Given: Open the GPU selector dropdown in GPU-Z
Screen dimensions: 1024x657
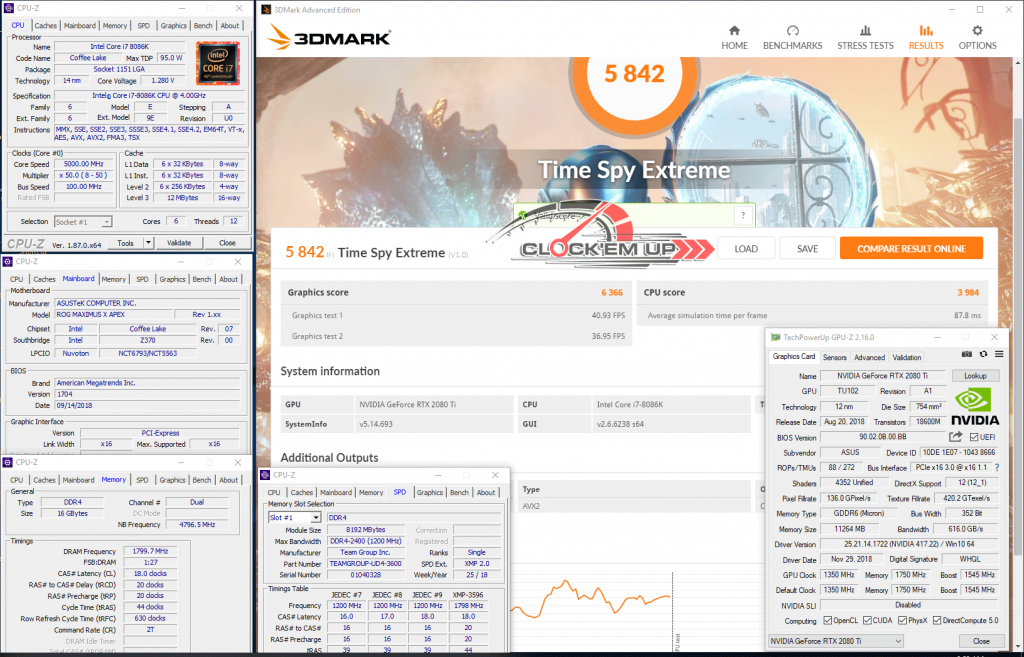Looking at the screenshot, I should [836, 641].
